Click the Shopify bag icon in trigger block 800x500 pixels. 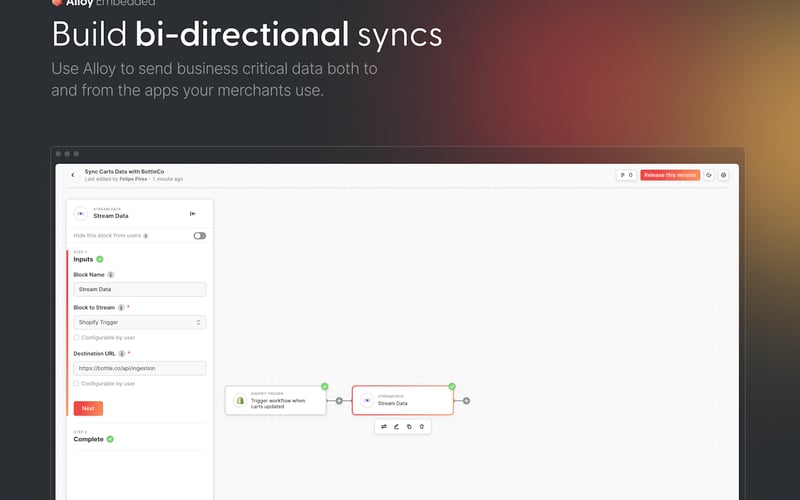coord(240,401)
